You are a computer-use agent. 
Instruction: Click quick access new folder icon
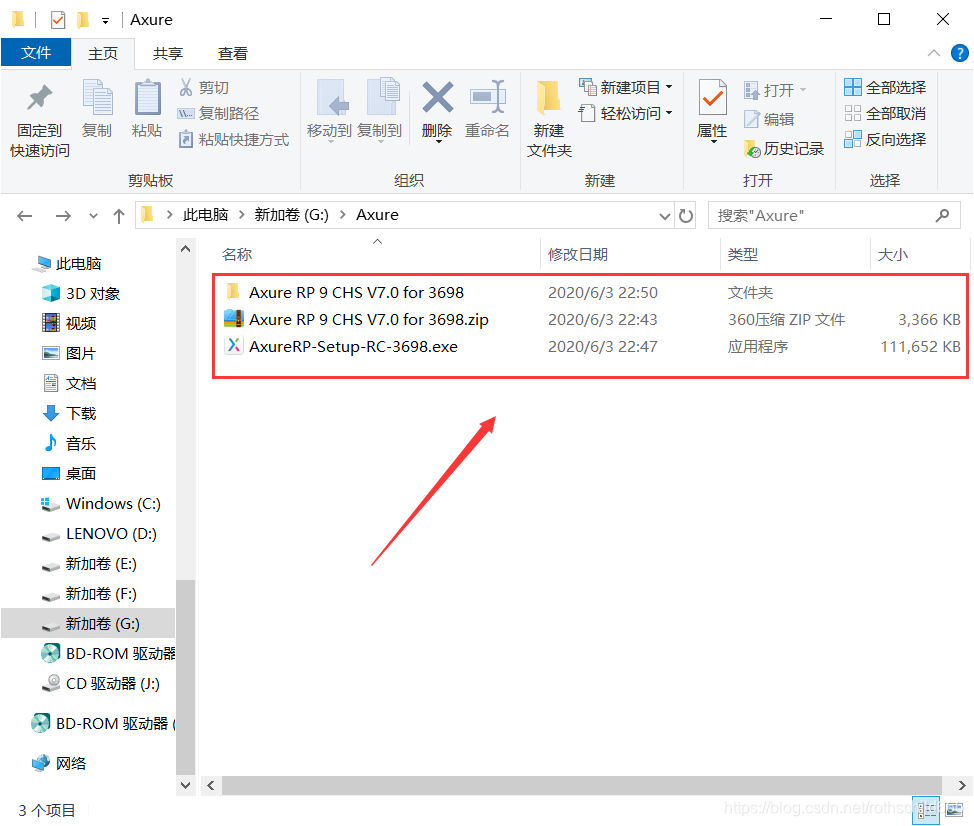coord(83,20)
